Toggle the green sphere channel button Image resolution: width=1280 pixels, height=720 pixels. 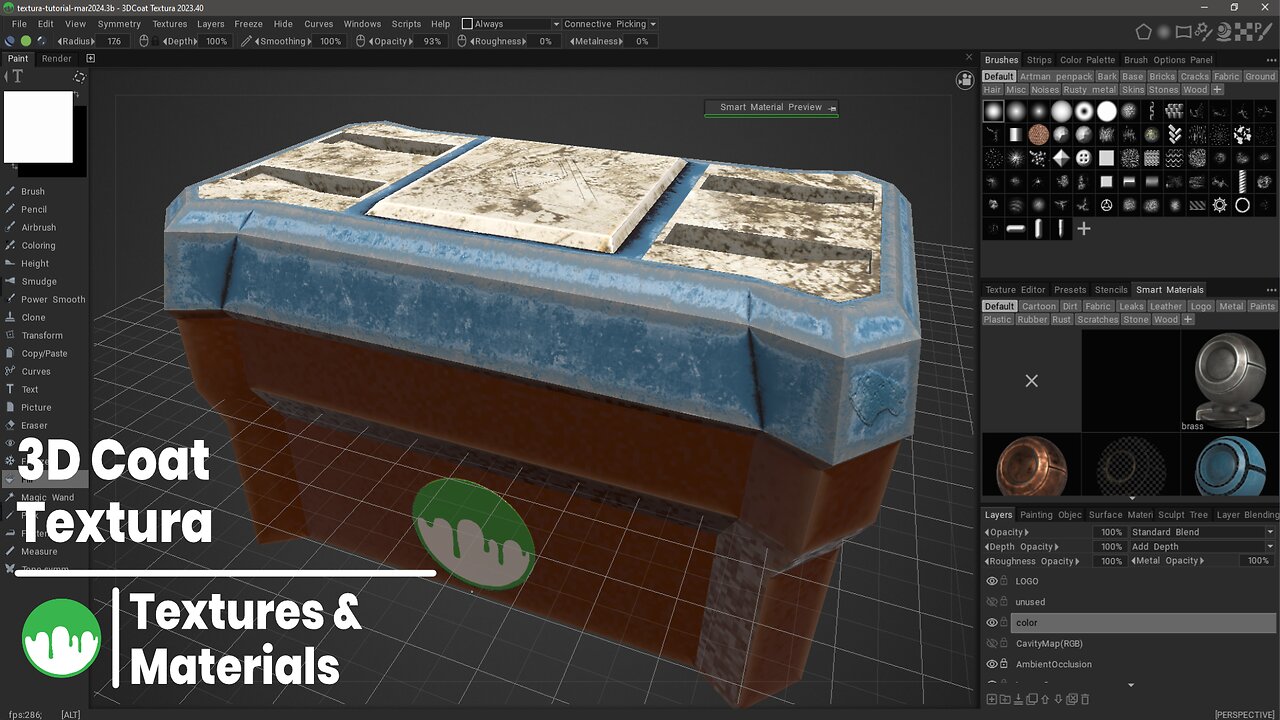(x=26, y=41)
